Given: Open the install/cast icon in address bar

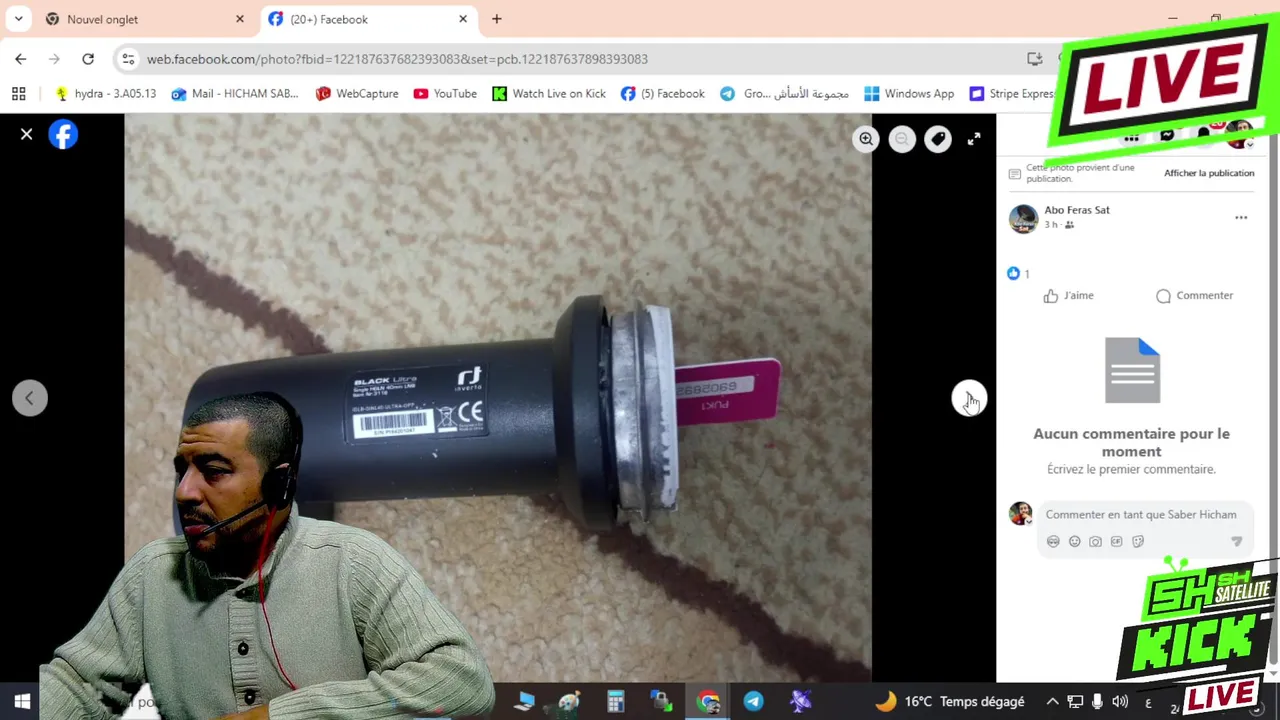Looking at the screenshot, I should pyautogui.click(x=1035, y=59).
